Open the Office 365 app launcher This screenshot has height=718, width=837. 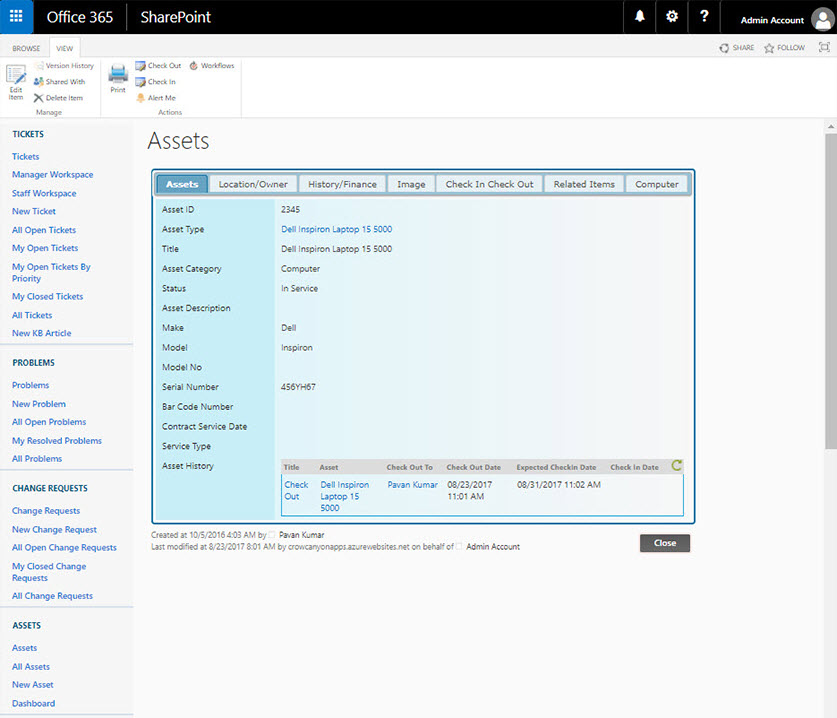click(x=15, y=16)
